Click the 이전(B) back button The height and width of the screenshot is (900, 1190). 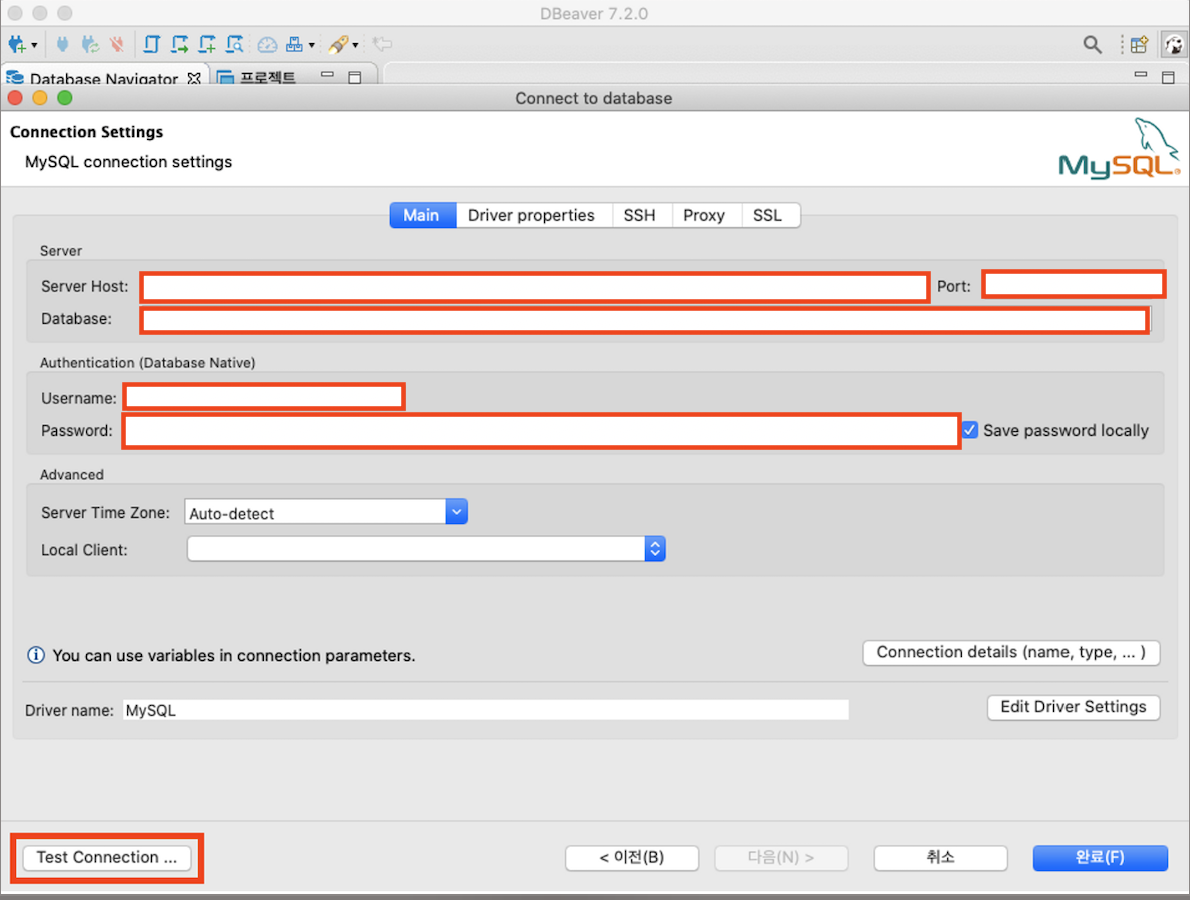[x=632, y=858]
